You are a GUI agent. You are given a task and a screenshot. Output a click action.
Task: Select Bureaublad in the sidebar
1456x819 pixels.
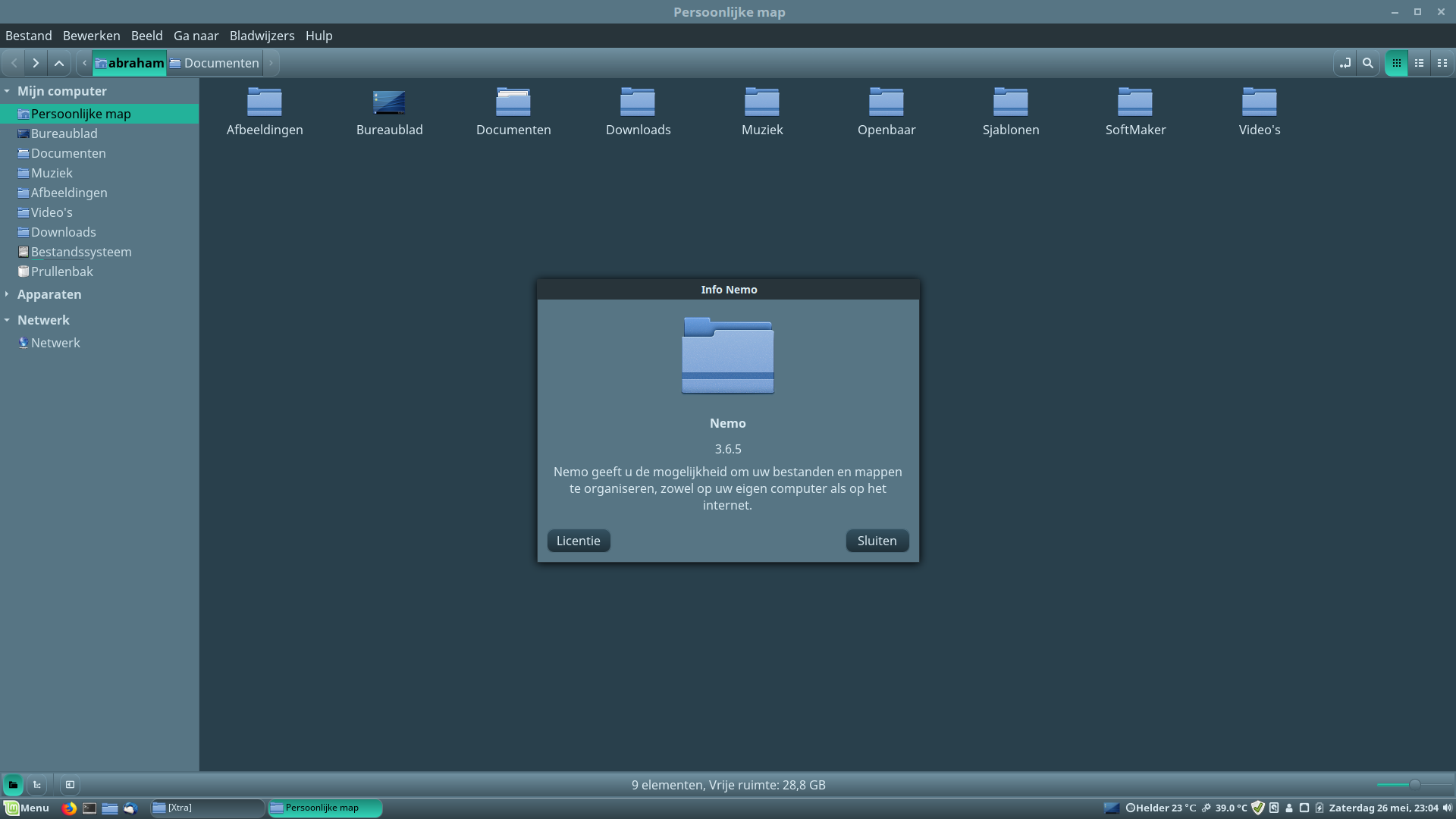[99, 133]
